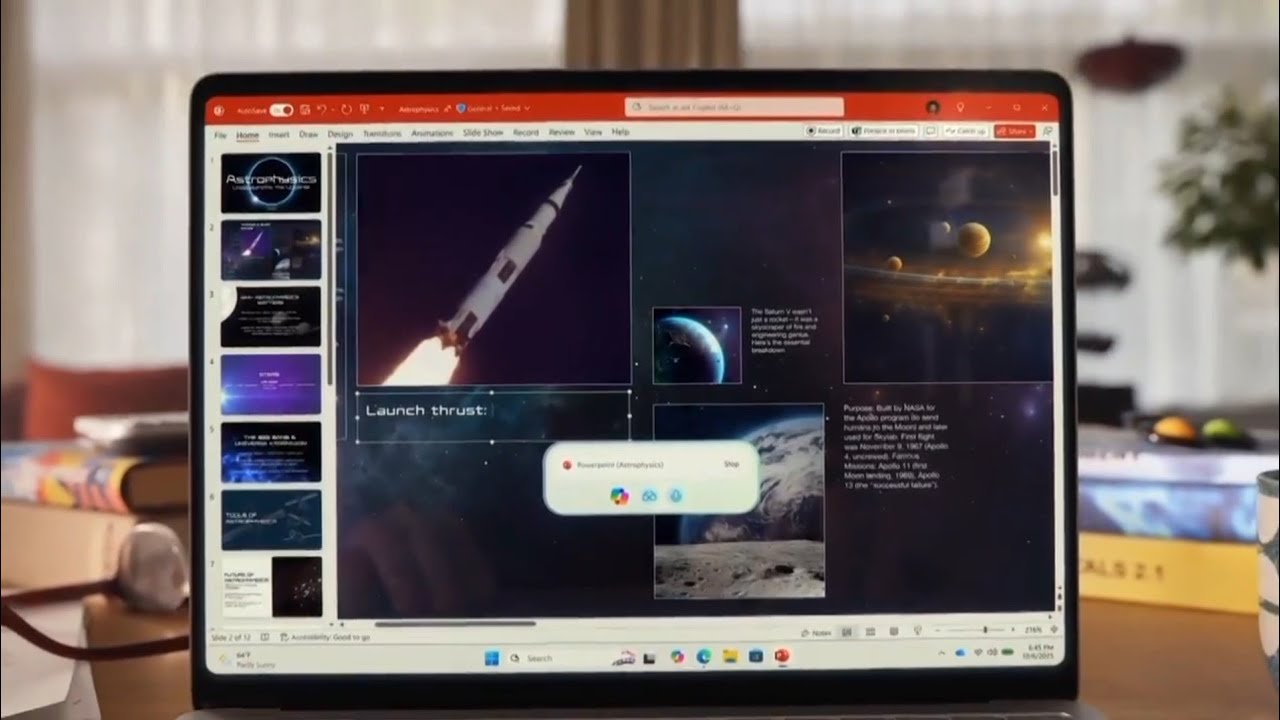Select slide 6 Tools of Astrophysics thumbnail
Screen dimensions: 1280x720
coord(271,520)
